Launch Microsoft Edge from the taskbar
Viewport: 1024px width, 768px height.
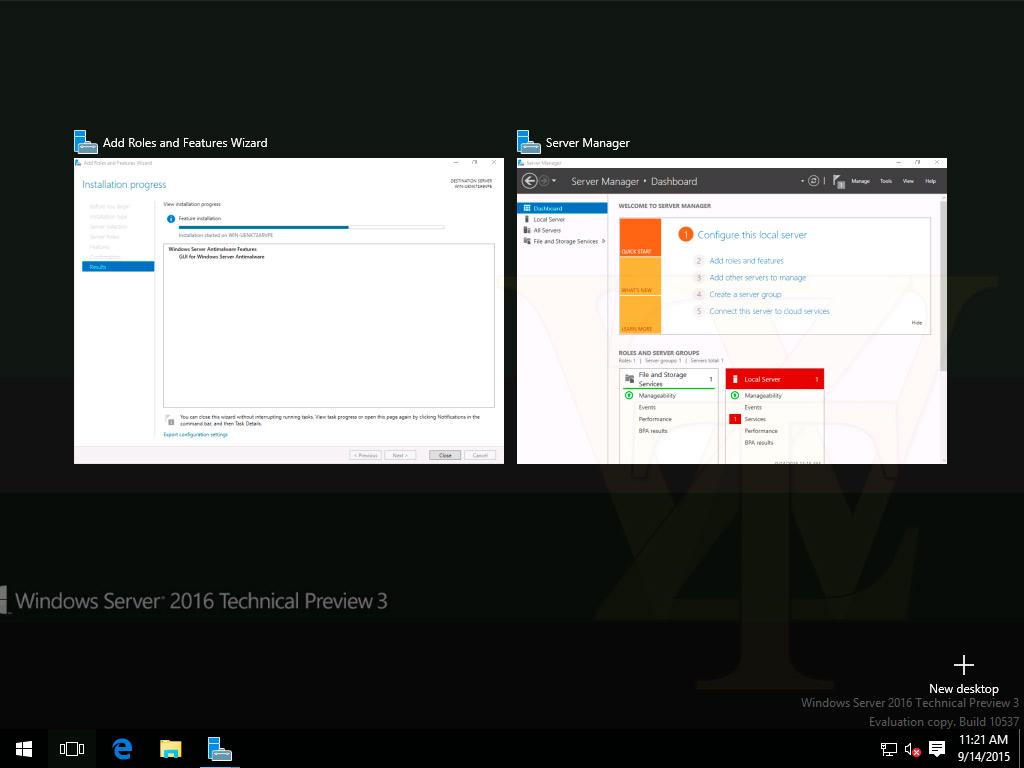point(122,748)
